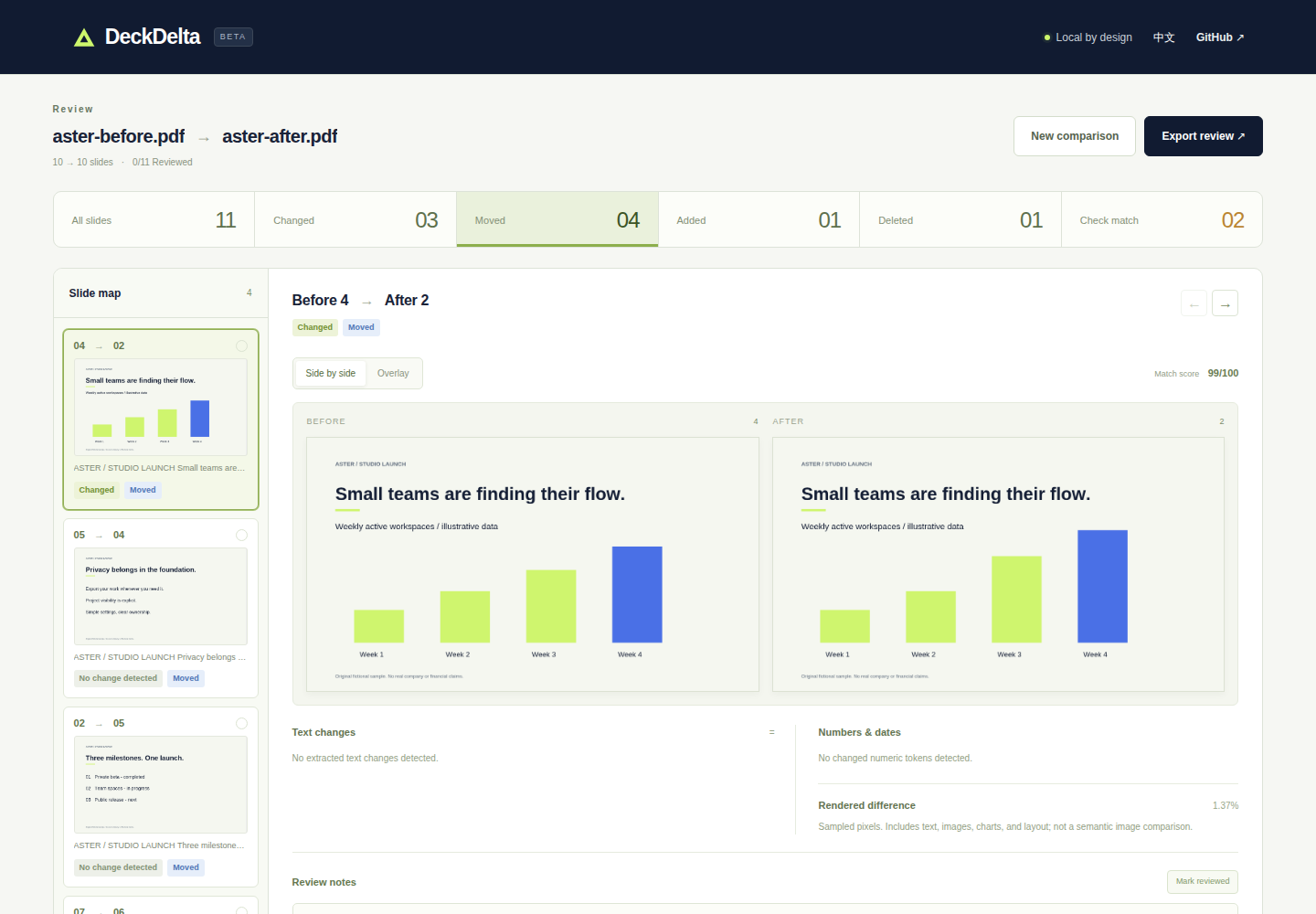Click the '0/11 Reviewed' counter
This screenshot has width=1316, height=914.
coord(163,163)
